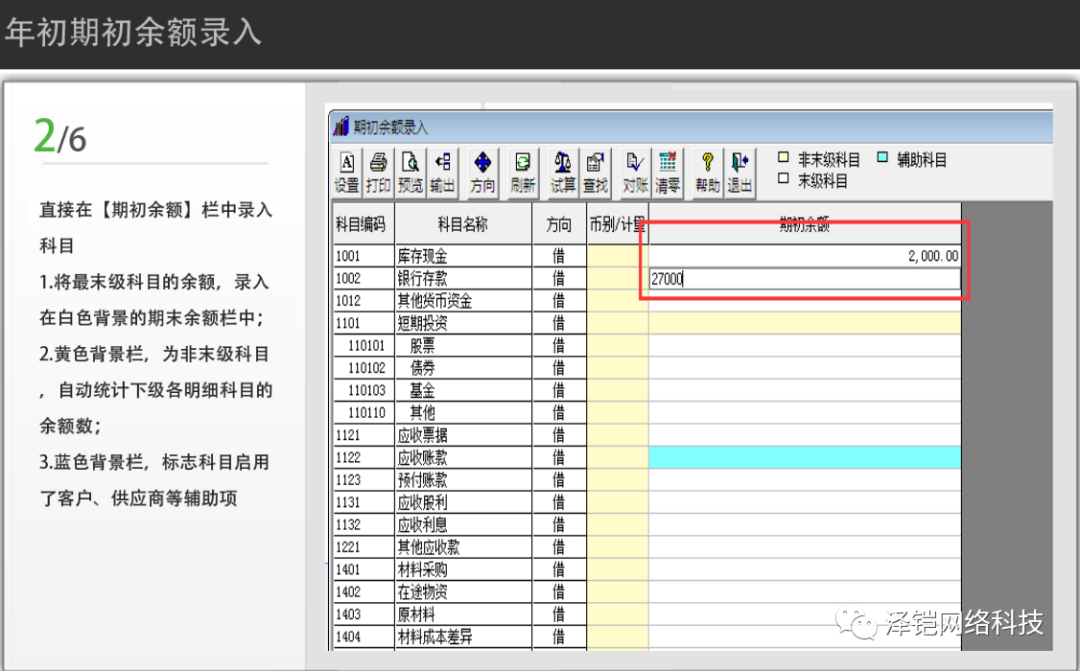Viewport: 1080px width, 671px height.
Task: Click the cyan 辅助科目 legend swatch
Action: click(x=882, y=159)
